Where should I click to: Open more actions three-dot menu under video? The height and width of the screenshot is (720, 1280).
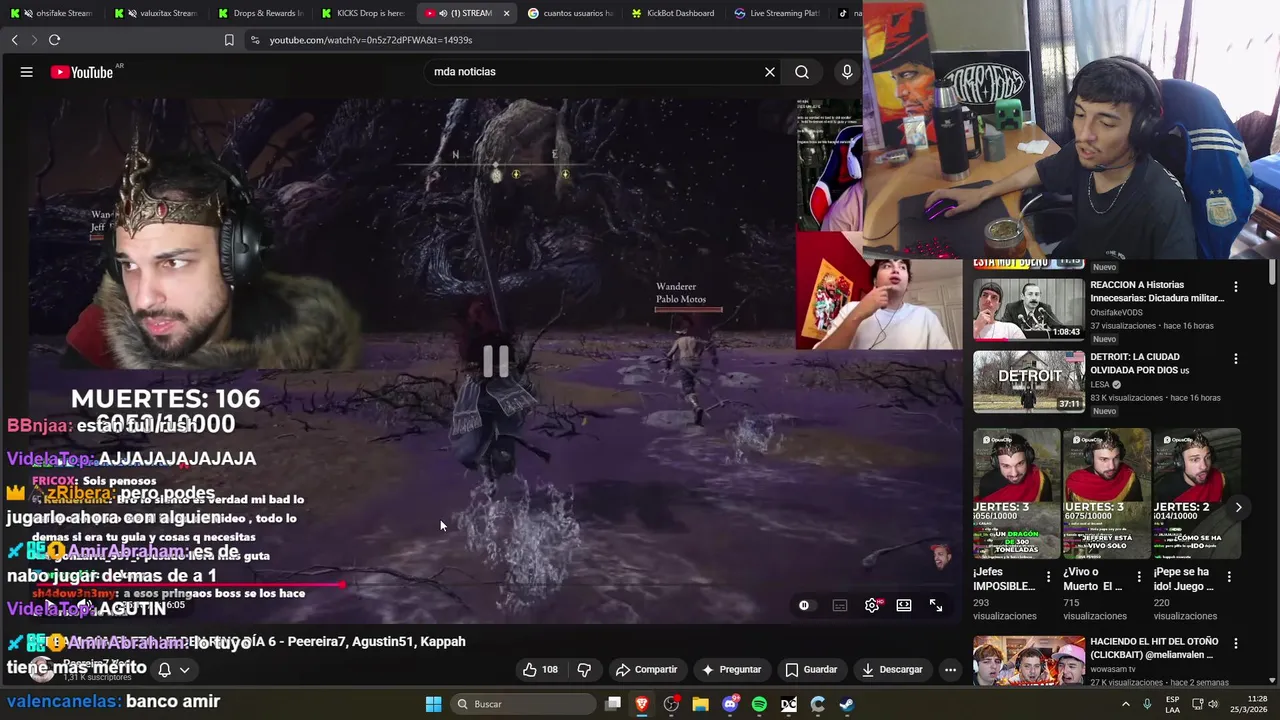point(950,669)
